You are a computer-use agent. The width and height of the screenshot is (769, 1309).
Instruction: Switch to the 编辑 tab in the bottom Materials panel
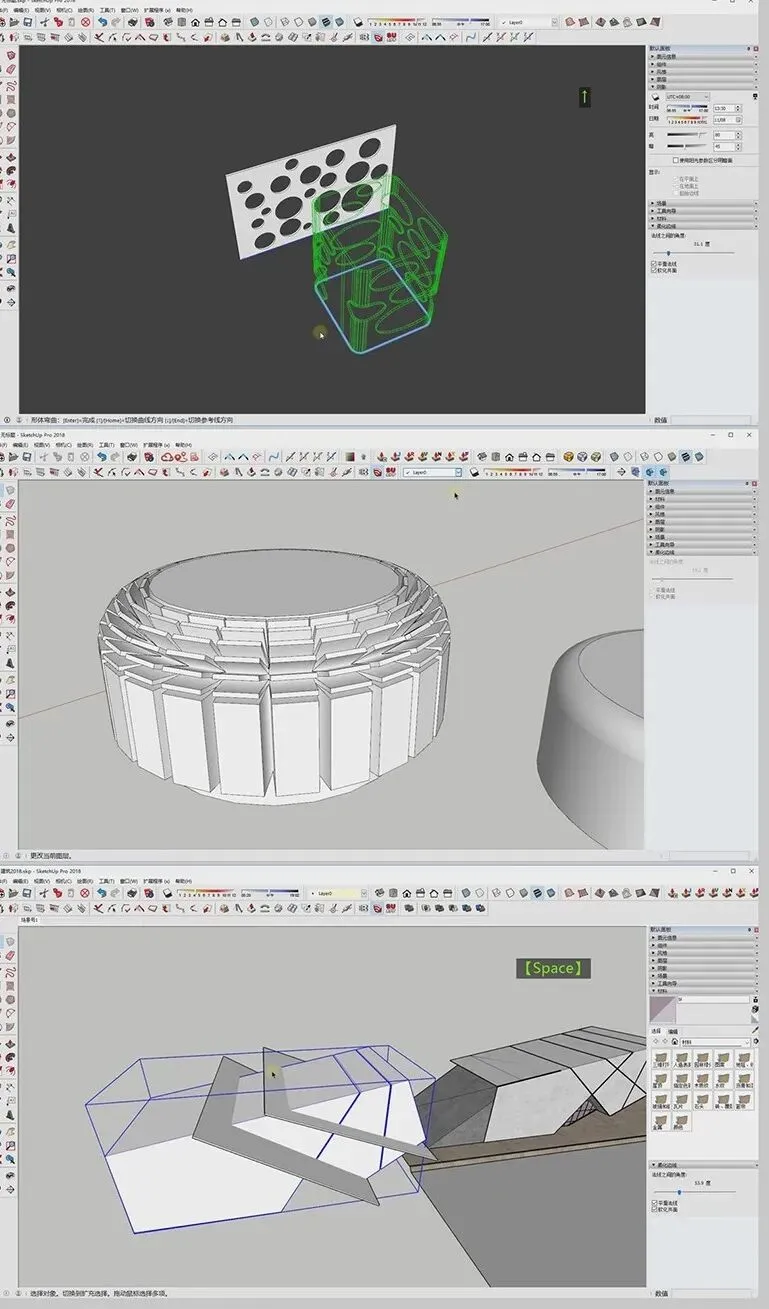[673, 1031]
